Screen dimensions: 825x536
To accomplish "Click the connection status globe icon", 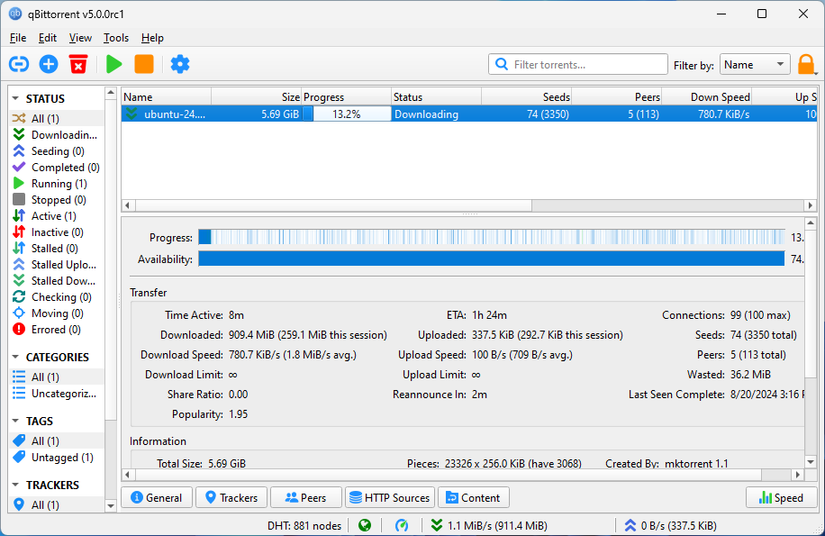I will tap(365, 525).
